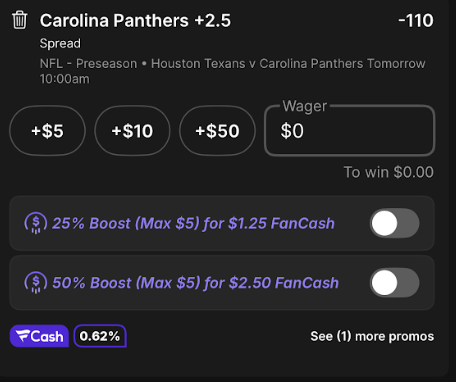Click the coin icon beside 50% Boost

[36, 283]
